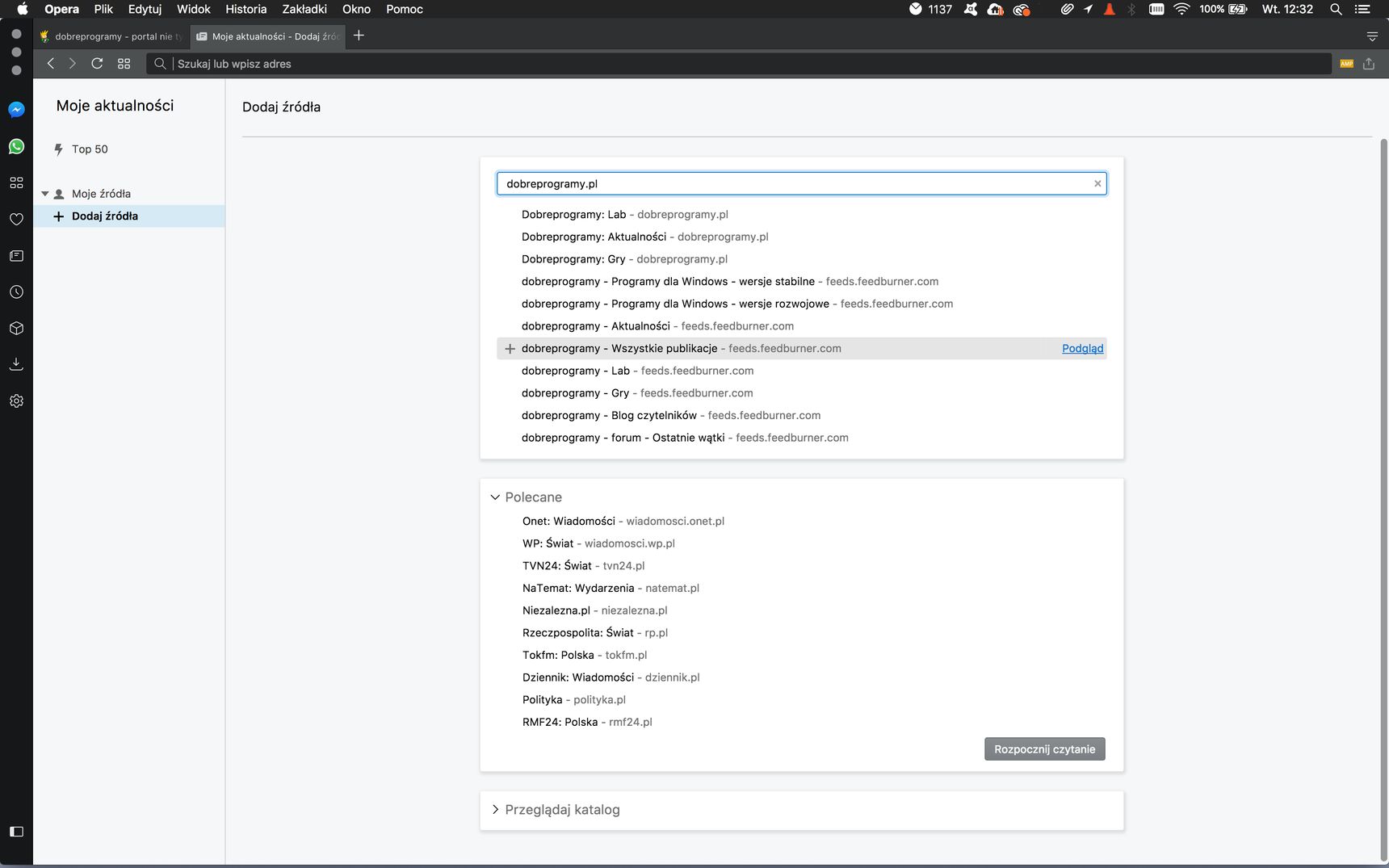Open Speed Dial from the sidebar
1389x868 pixels.
click(x=16, y=182)
